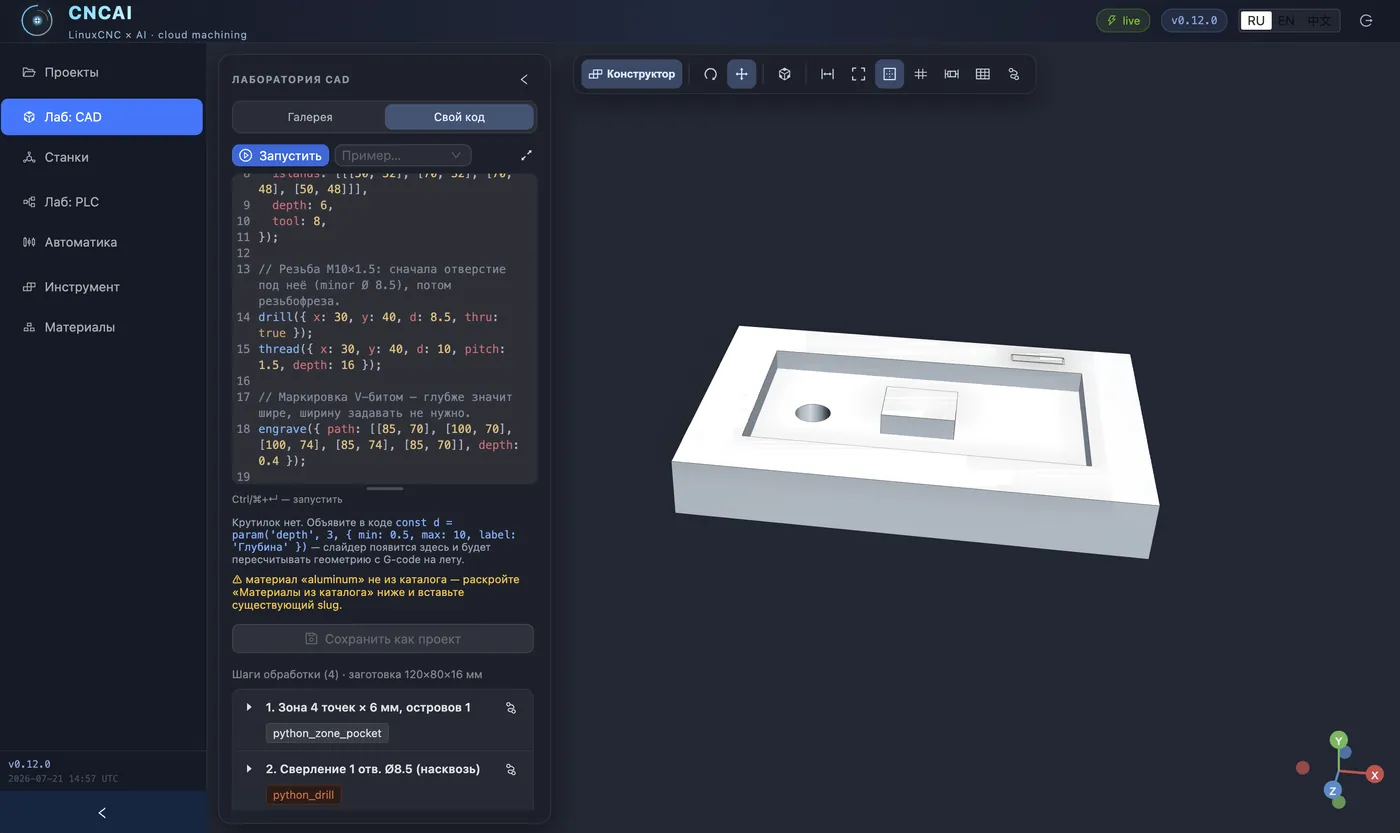Click toolpath icon for step 2 Сверление
Viewport: 1400px width, 833px height.
click(x=510, y=770)
